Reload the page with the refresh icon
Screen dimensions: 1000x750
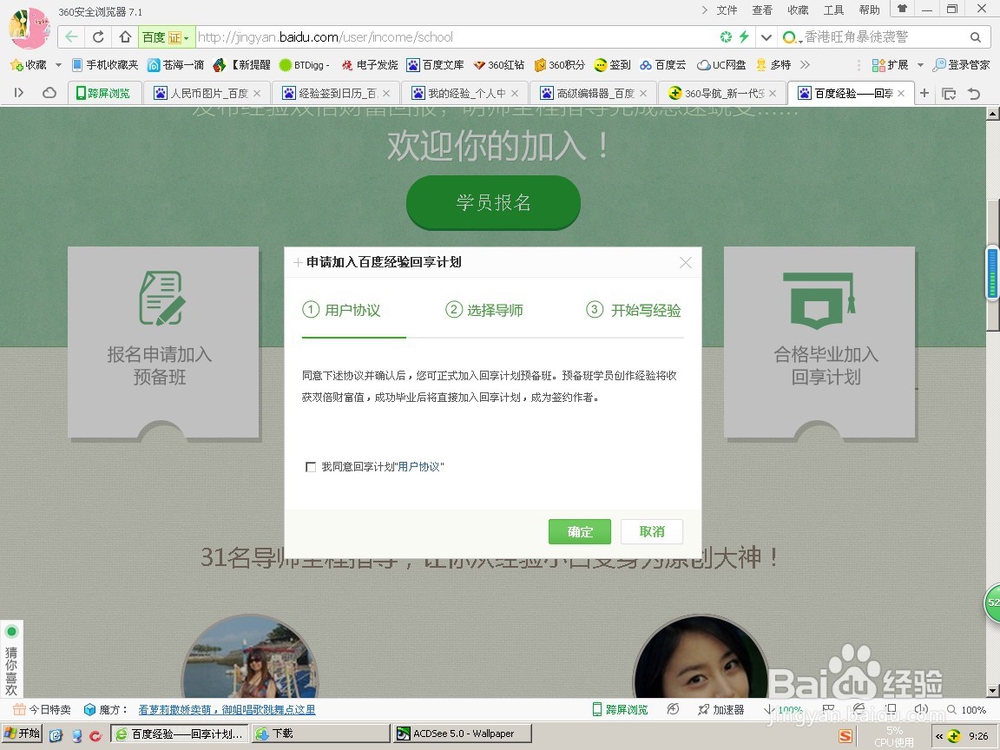click(x=98, y=37)
